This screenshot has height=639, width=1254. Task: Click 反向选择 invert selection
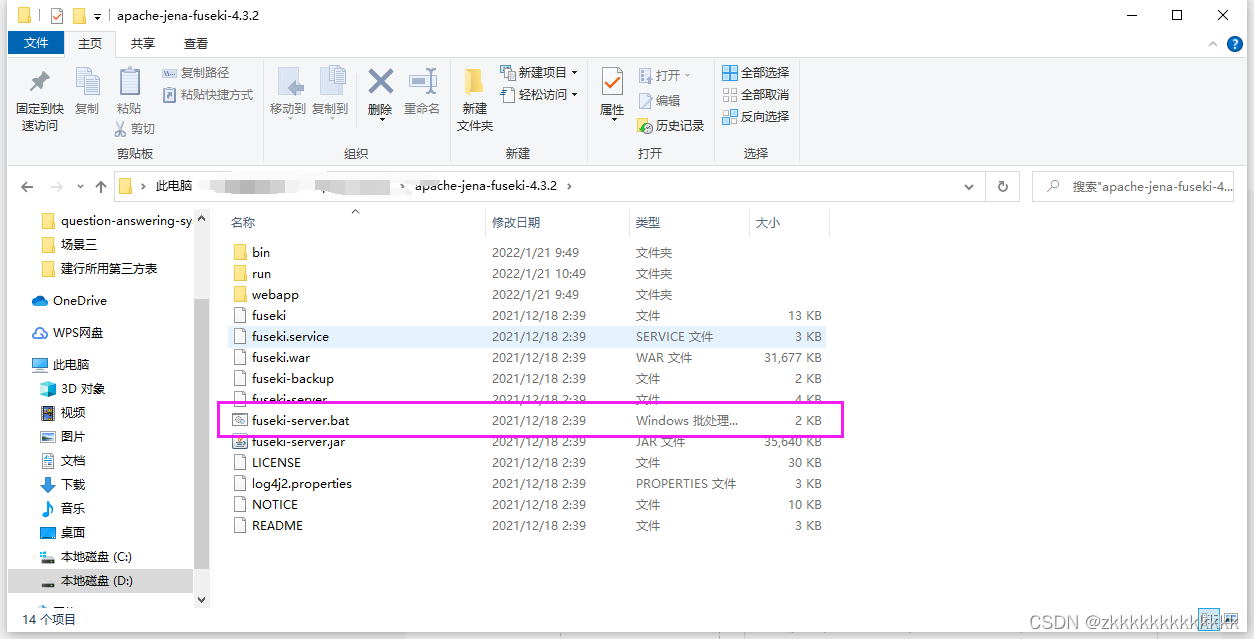pos(756,117)
